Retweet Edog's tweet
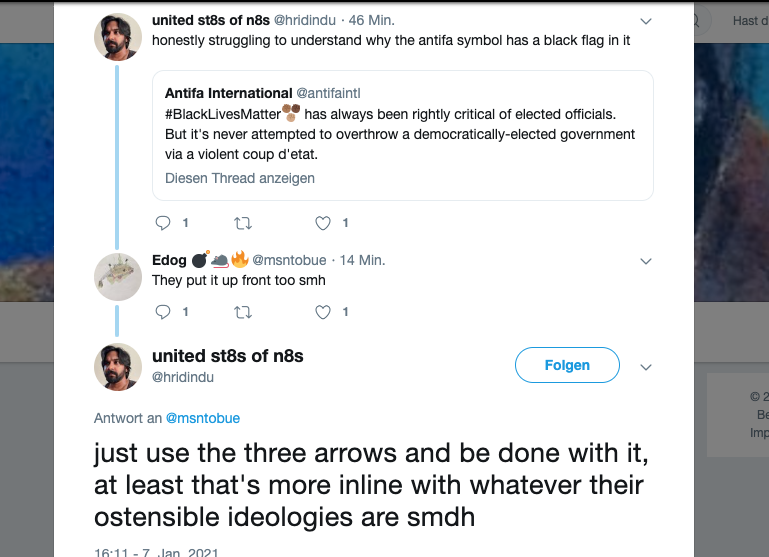769x557 pixels. click(x=241, y=312)
